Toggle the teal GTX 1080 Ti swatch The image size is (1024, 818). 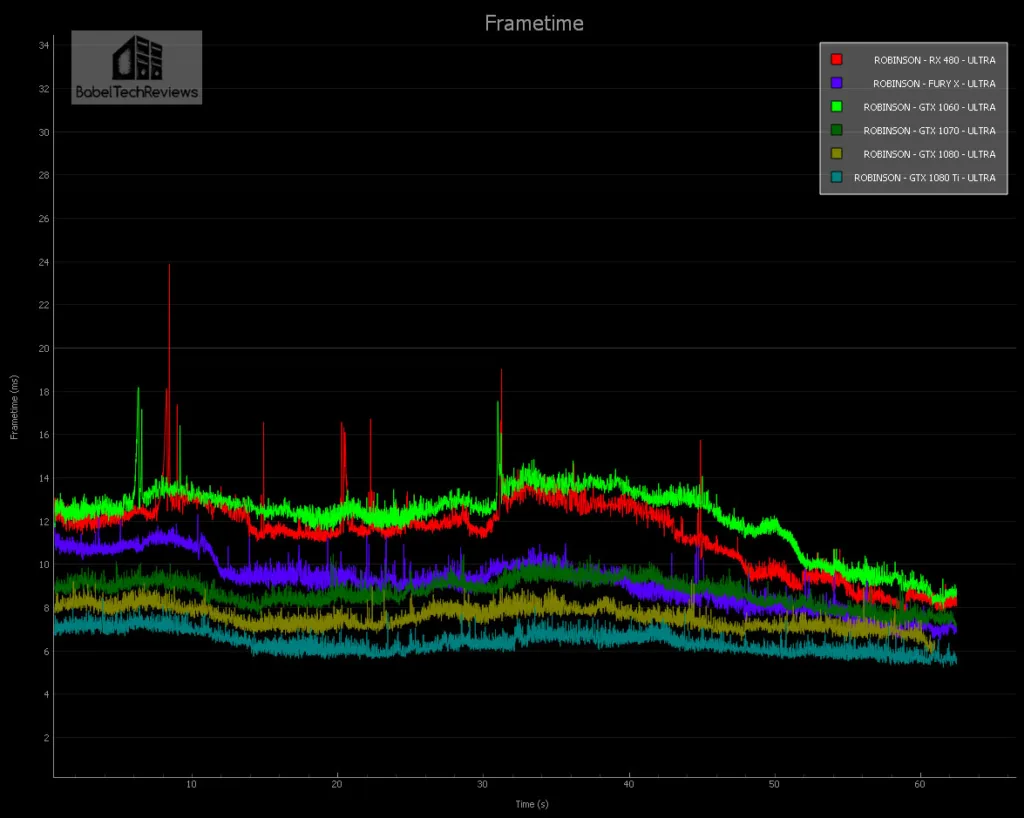[837, 177]
